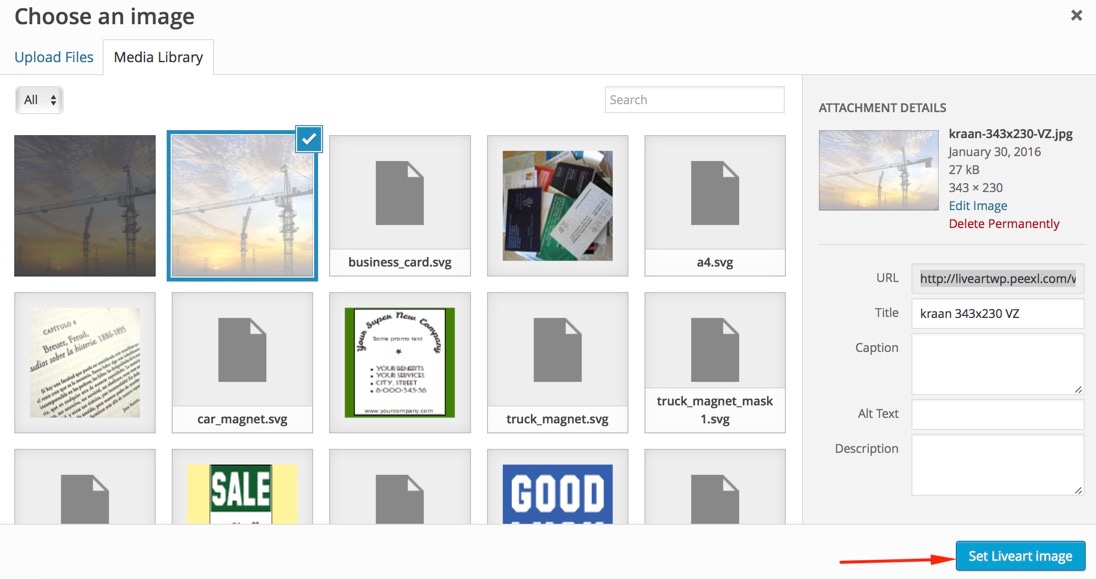Screen dimensions: 1096x579
Task: Click the Delete Permanently link
Action: pos(1003,224)
